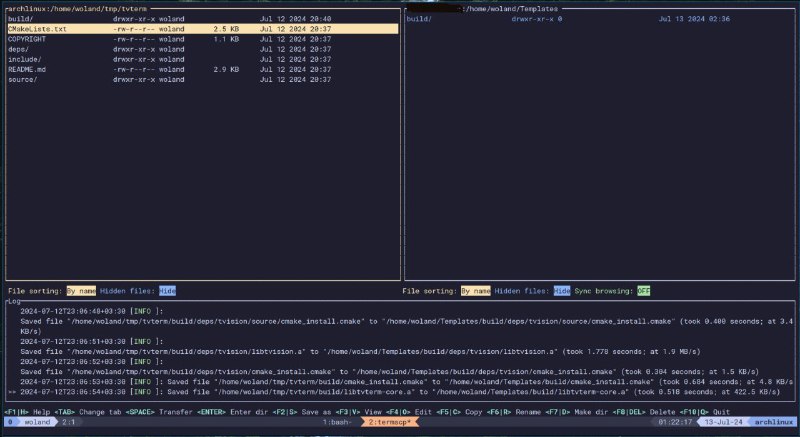Screen dimensions: 800x437
Task: Select log entry timestamped 23:06:53
Action: coord(406,382)
